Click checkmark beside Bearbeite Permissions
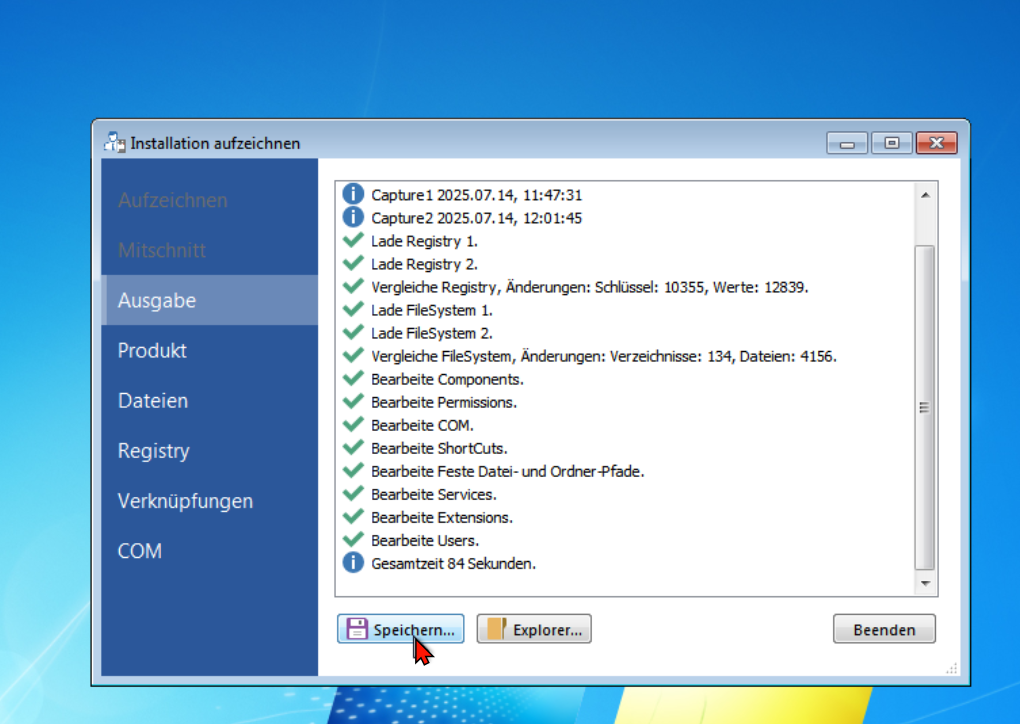The image size is (1020, 724). click(x=353, y=401)
